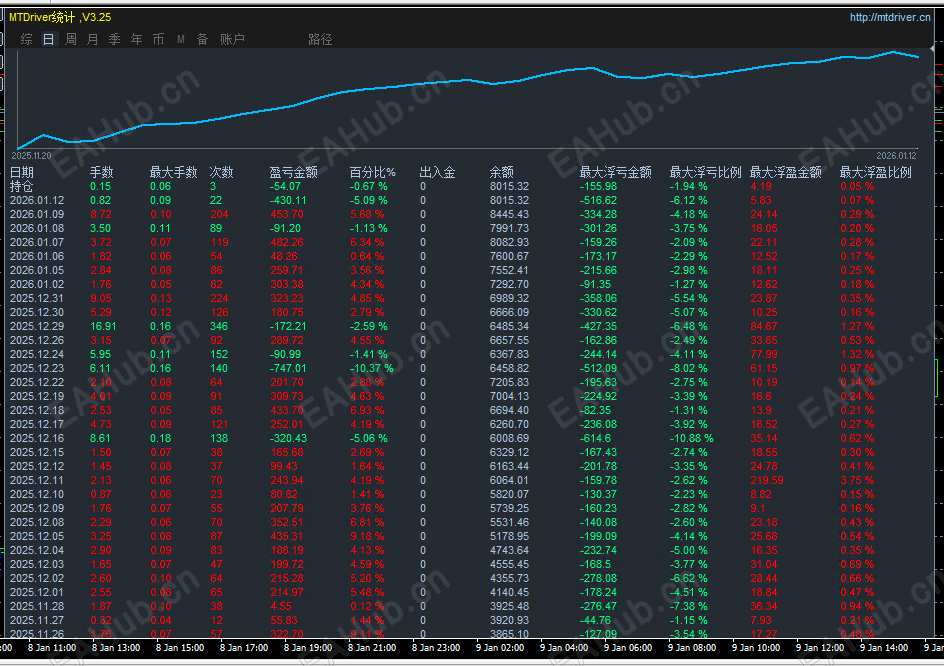Viewport: 944px width, 666px height.
Task: Open the 备 tab
Action: [x=203, y=39]
